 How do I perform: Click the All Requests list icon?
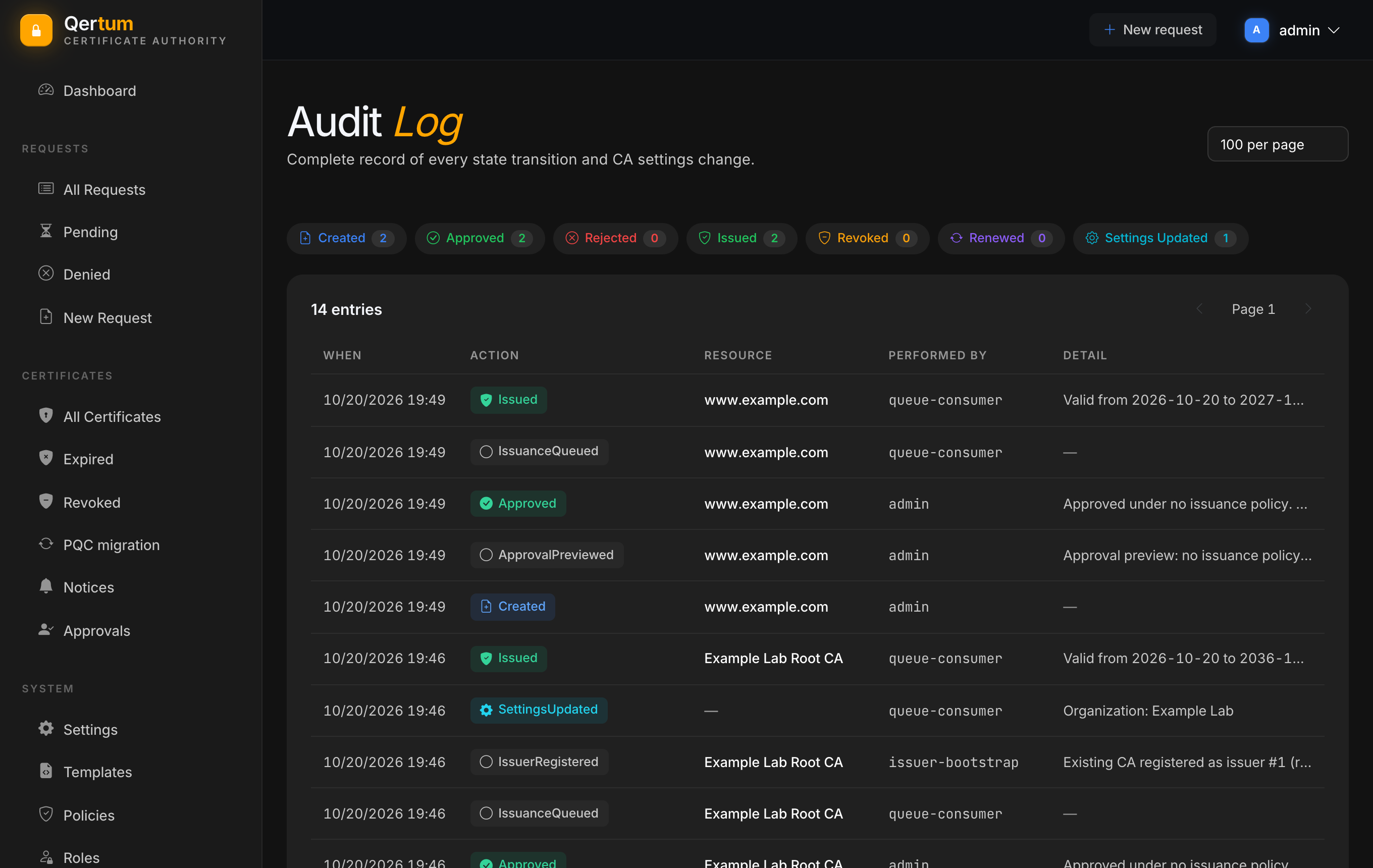[x=45, y=189]
